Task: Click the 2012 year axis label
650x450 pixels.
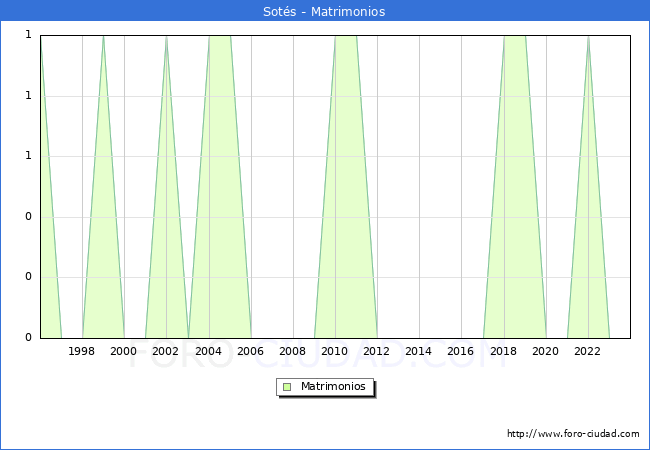Action: coord(377,351)
